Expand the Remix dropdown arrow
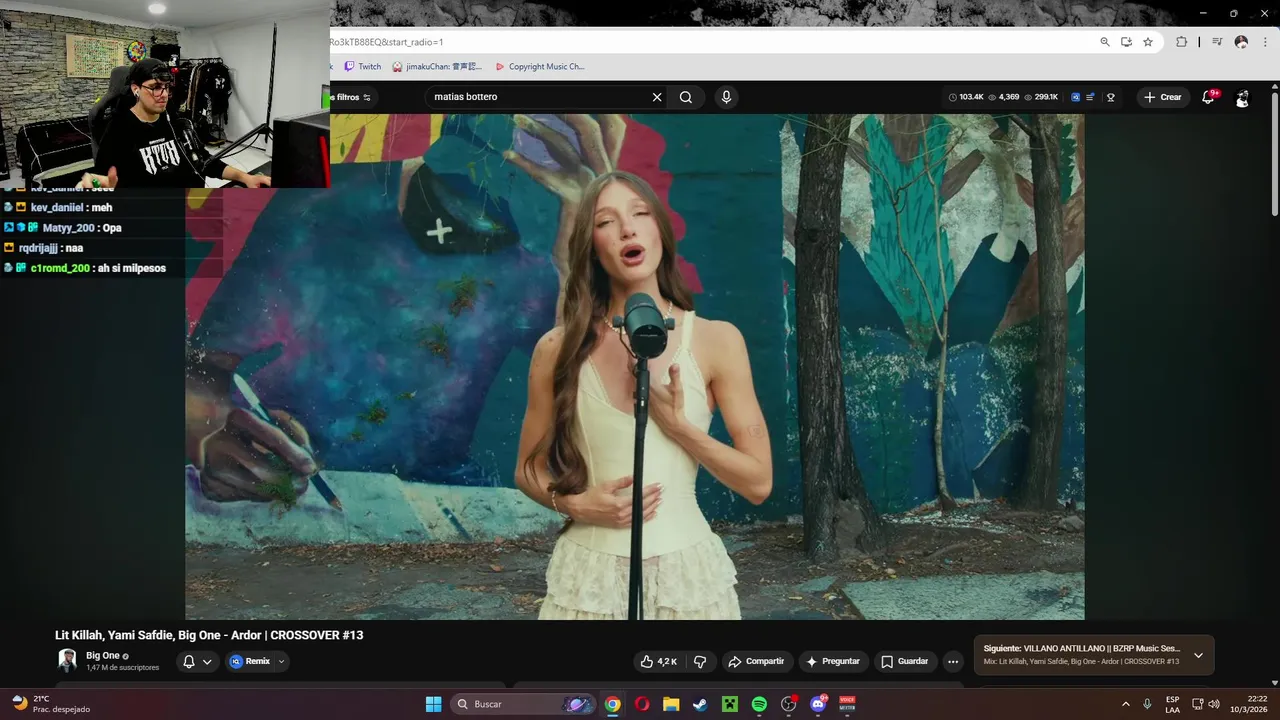 (x=281, y=661)
